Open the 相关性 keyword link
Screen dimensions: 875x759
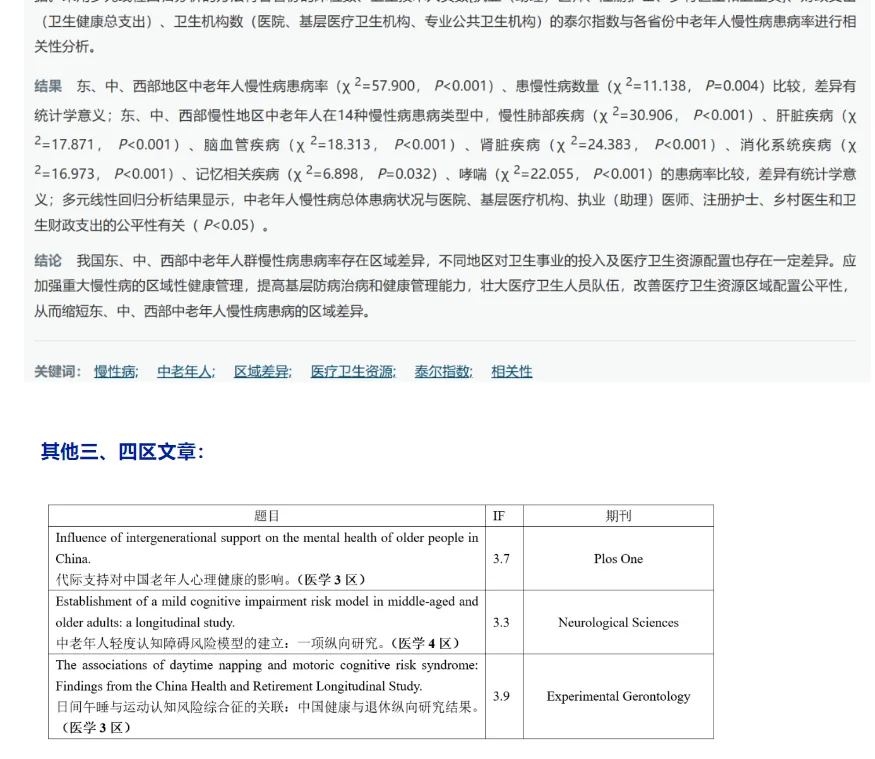512,371
